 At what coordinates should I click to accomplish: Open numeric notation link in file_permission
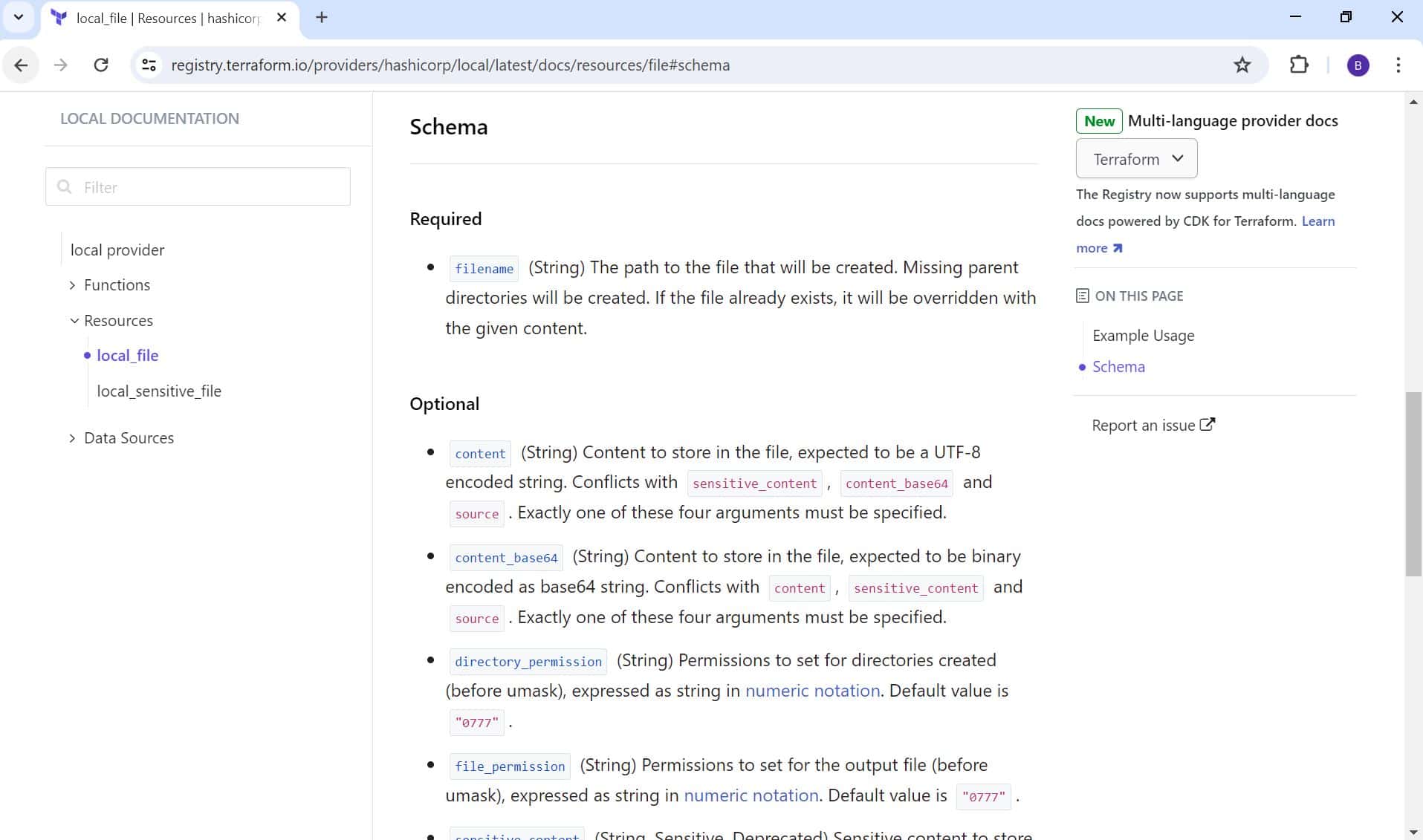click(x=751, y=795)
